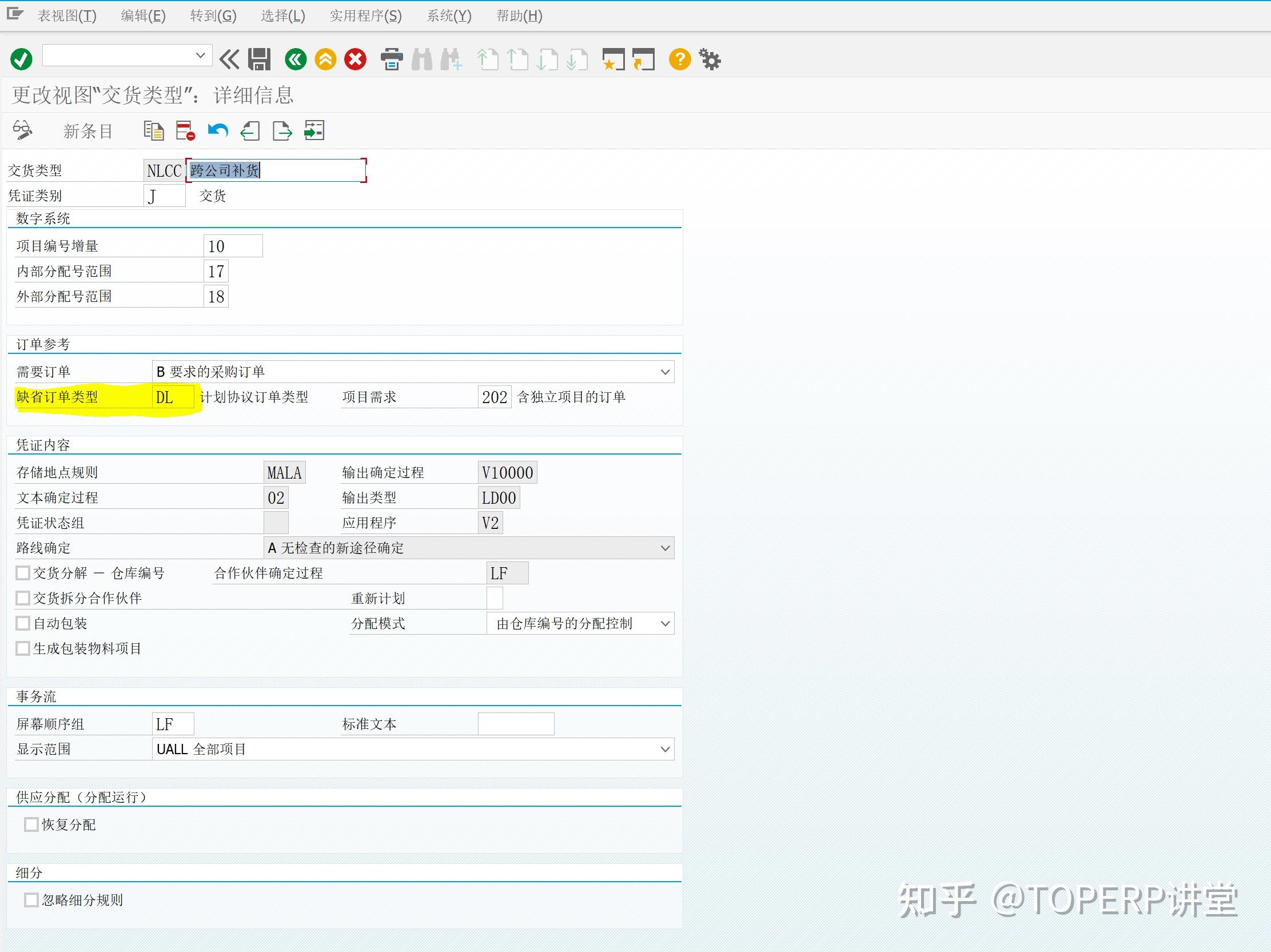The height and width of the screenshot is (952, 1271).
Task: Enable the 恢复分配 checkbox
Action: [x=31, y=824]
